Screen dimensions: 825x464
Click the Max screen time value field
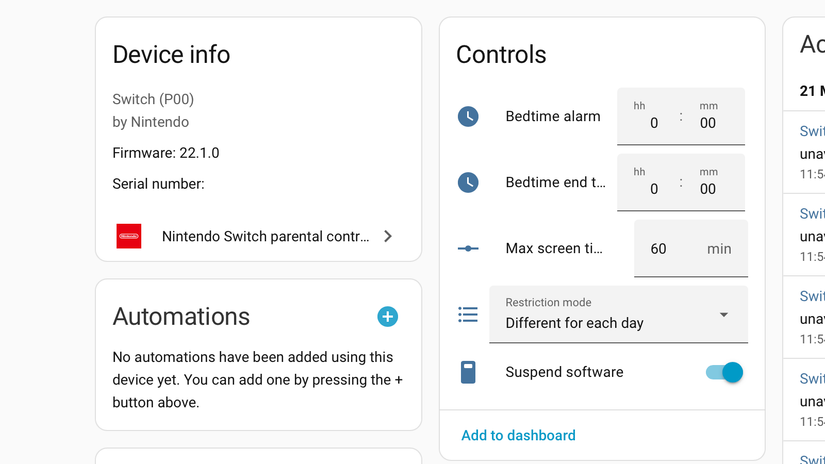pos(691,248)
